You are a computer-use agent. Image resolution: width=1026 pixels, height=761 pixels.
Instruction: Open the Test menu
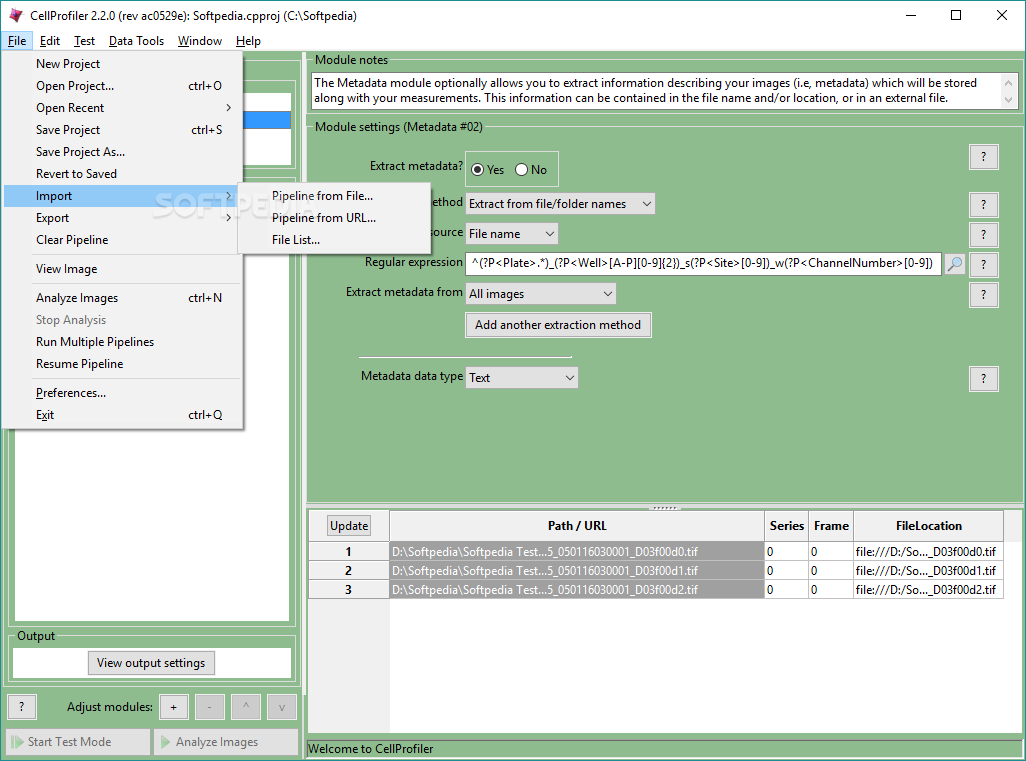[x=84, y=41]
